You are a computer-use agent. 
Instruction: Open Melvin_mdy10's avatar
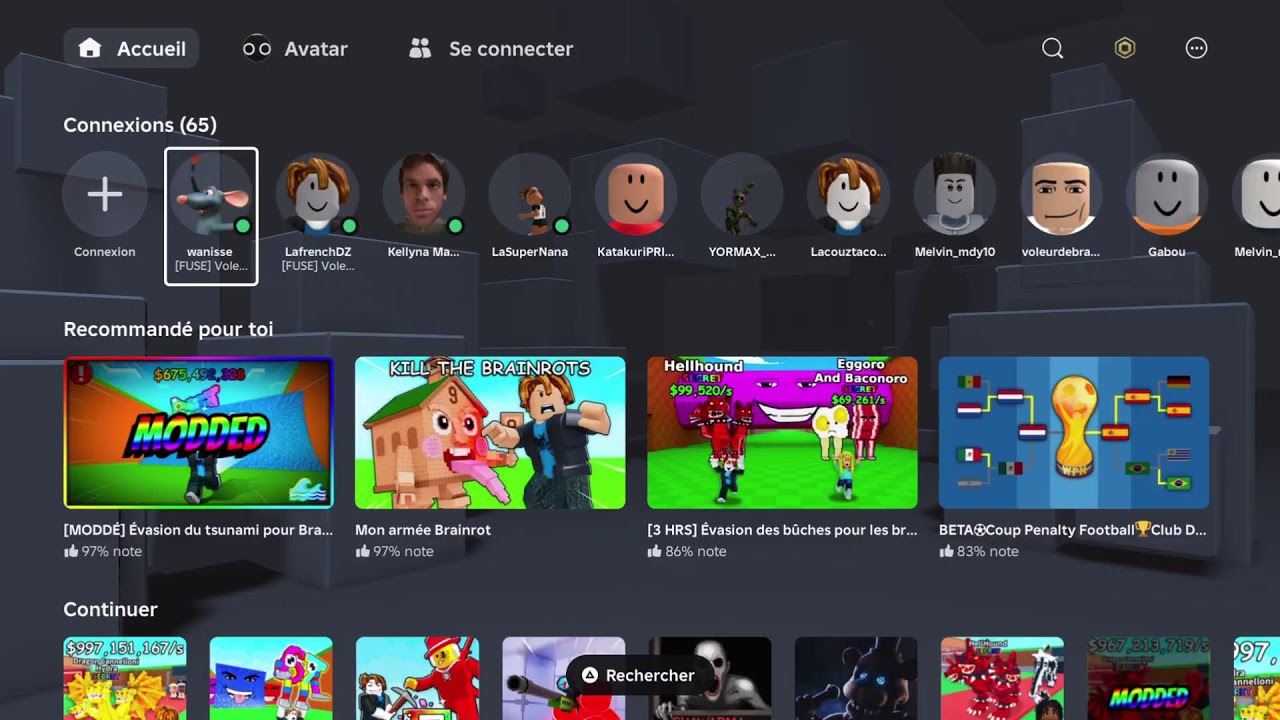coord(955,194)
